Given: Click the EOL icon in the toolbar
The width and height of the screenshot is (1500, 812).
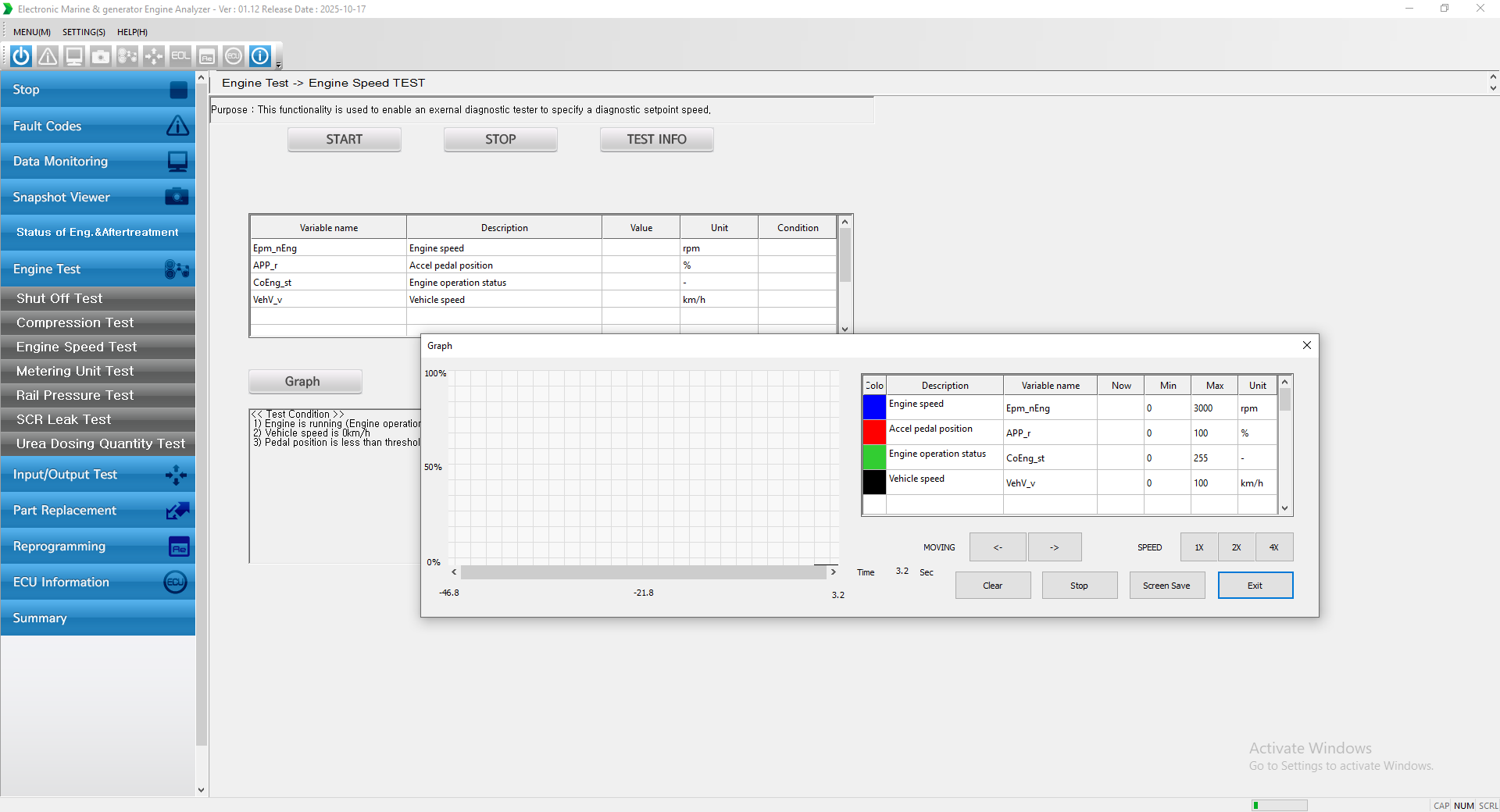Looking at the screenshot, I should click(180, 56).
